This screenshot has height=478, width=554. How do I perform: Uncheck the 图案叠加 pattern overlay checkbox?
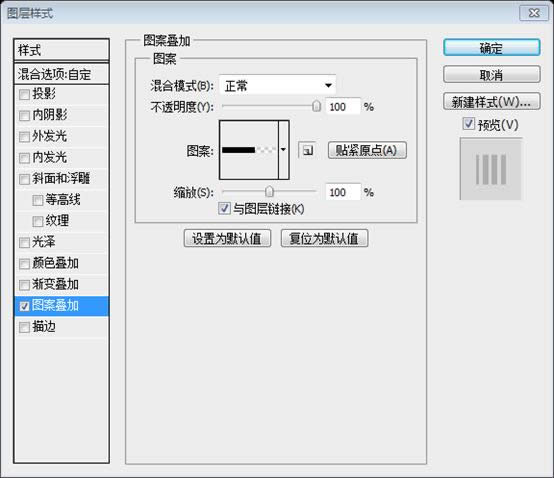point(24,306)
